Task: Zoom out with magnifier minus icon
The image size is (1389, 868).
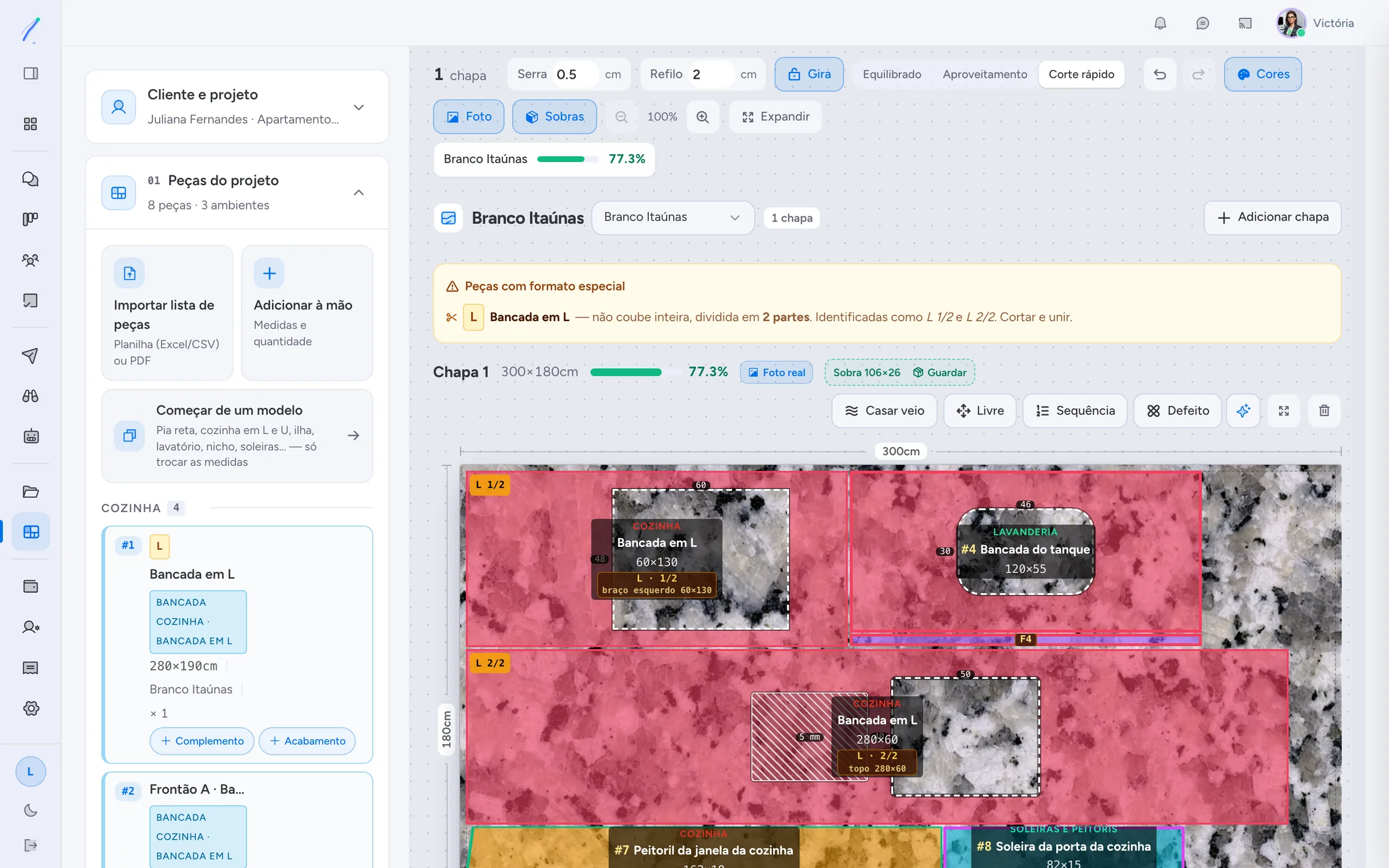Action: coord(622,117)
